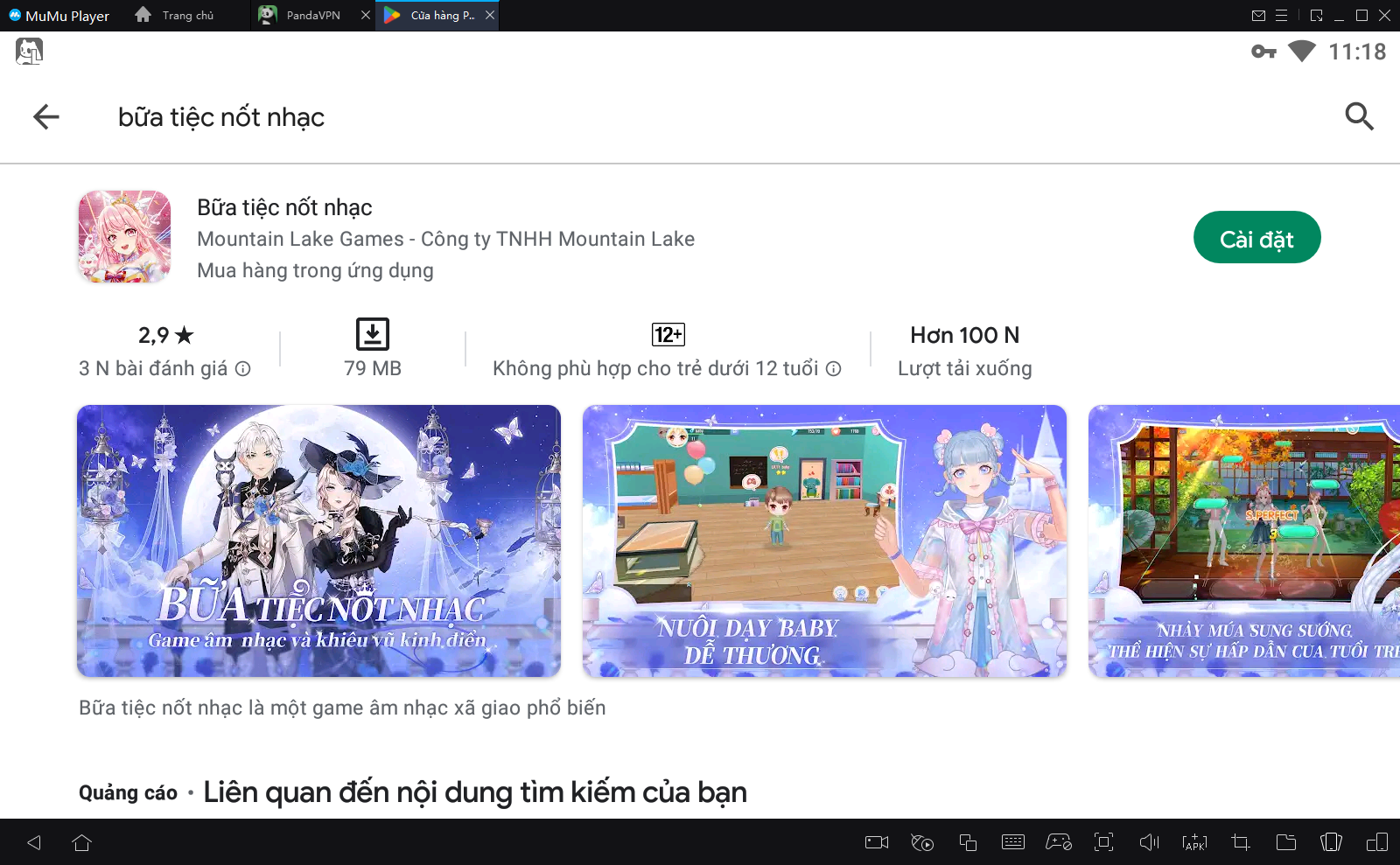1400x865 pixels.
Task: Switch to the PandaVPN tab
Action: pos(312,15)
